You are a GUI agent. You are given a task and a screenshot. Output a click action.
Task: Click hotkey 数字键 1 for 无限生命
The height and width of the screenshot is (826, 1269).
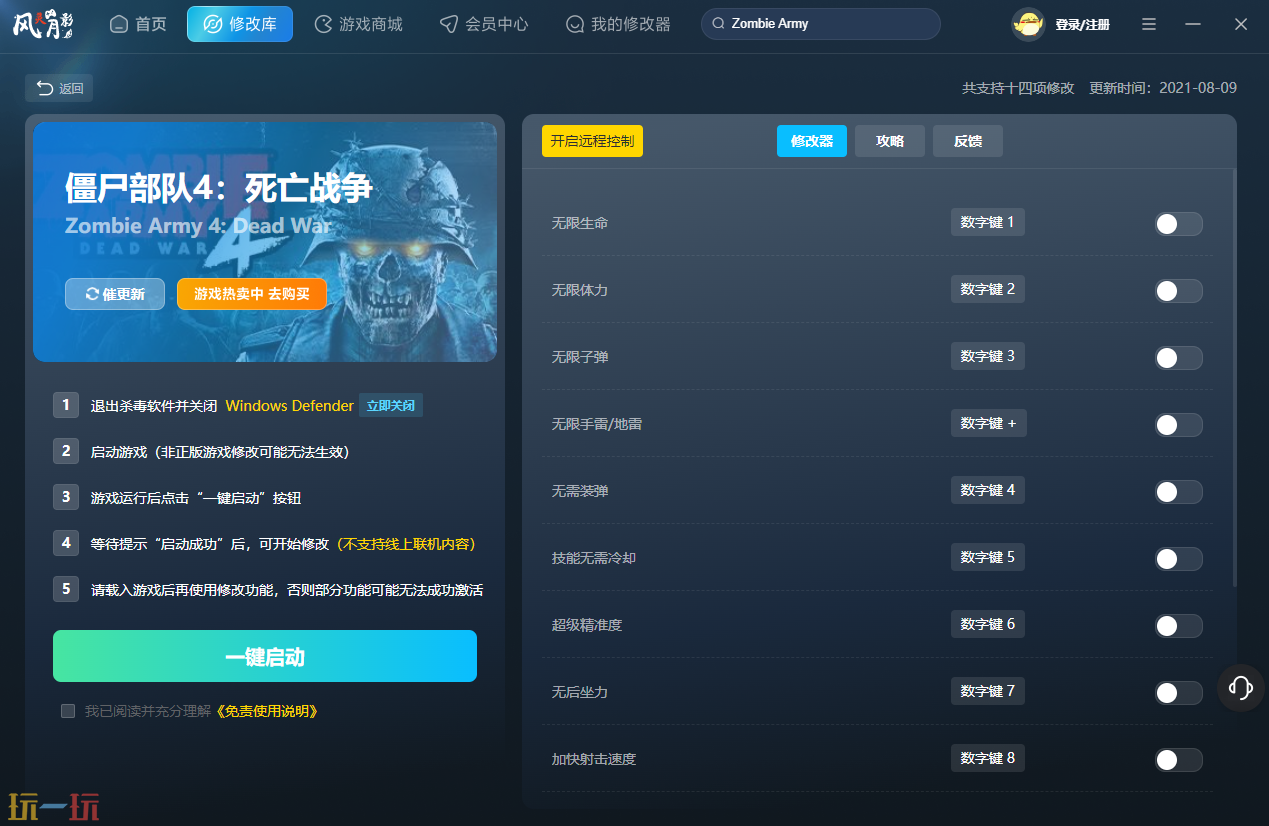point(988,222)
